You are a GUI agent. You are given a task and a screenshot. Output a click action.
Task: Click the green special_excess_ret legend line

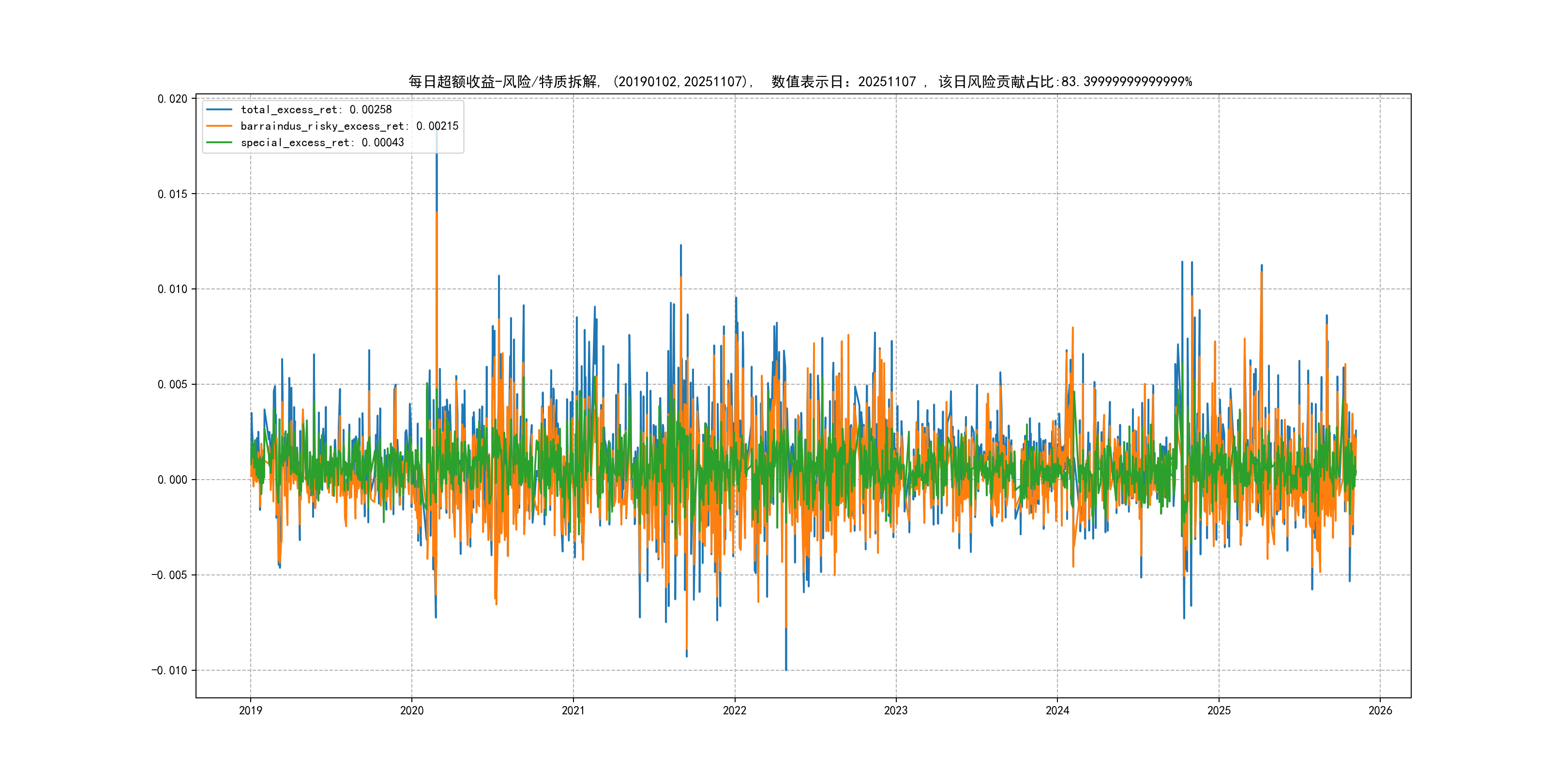[x=219, y=142]
